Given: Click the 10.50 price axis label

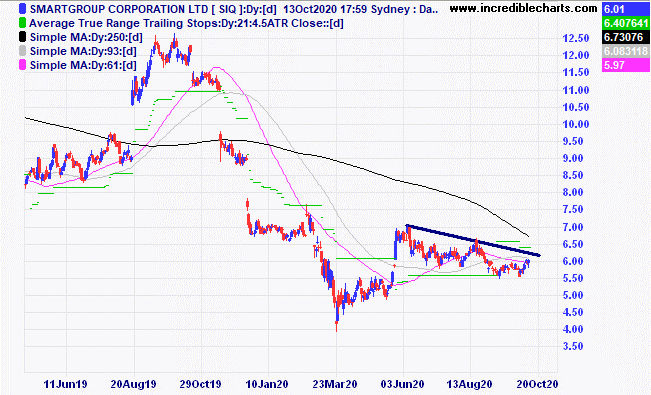Looking at the screenshot, I should [x=576, y=107].
